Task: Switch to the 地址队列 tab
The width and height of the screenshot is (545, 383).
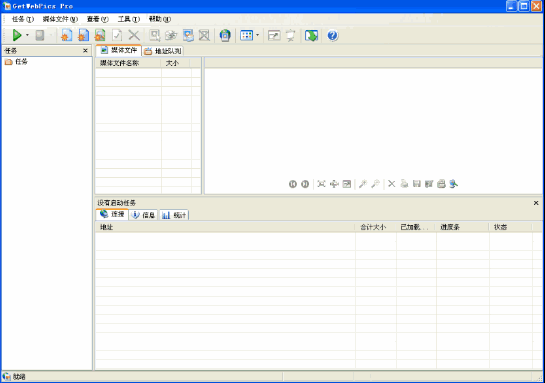Action: click(163, 51)
